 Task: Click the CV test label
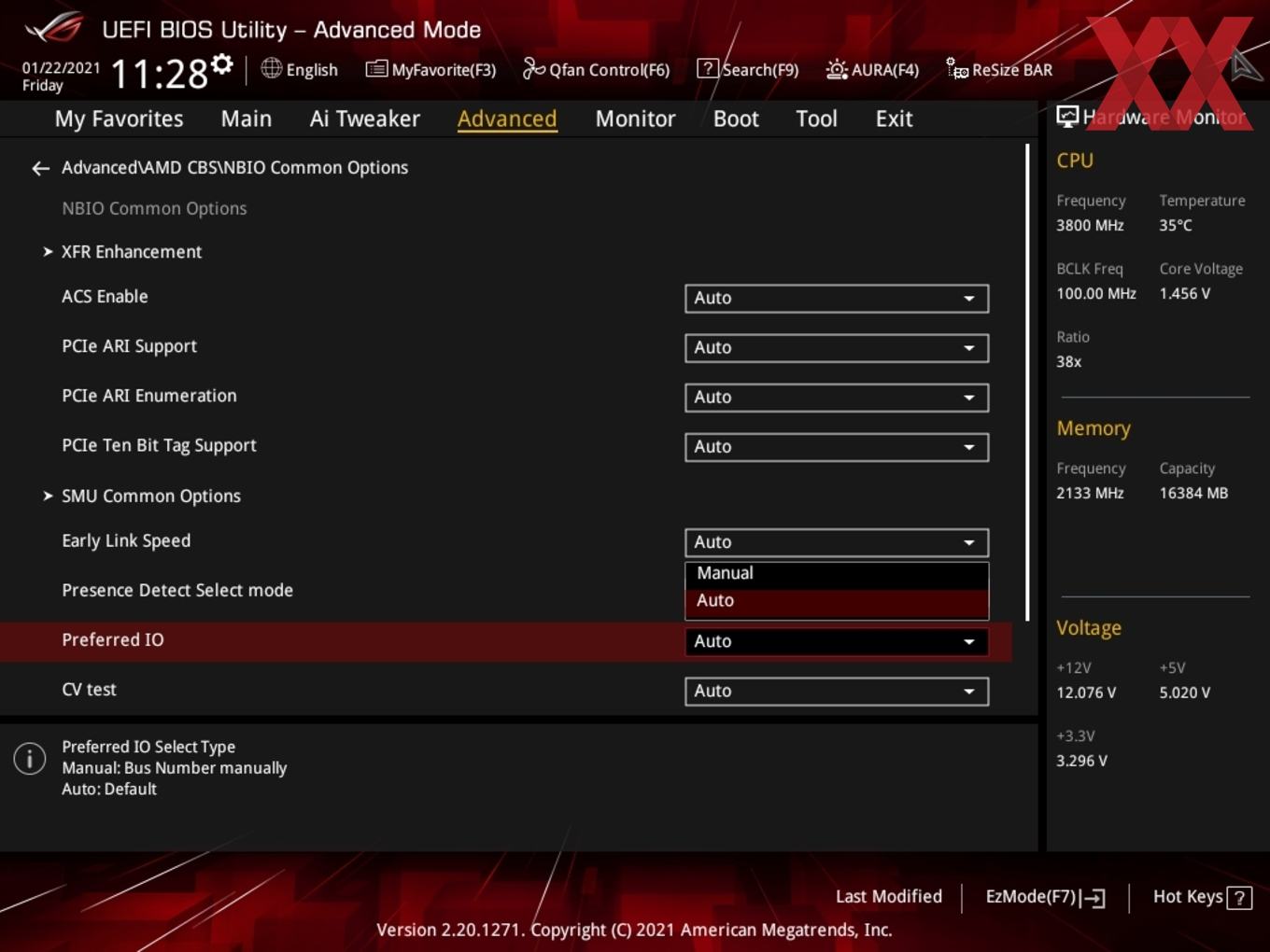90,690
